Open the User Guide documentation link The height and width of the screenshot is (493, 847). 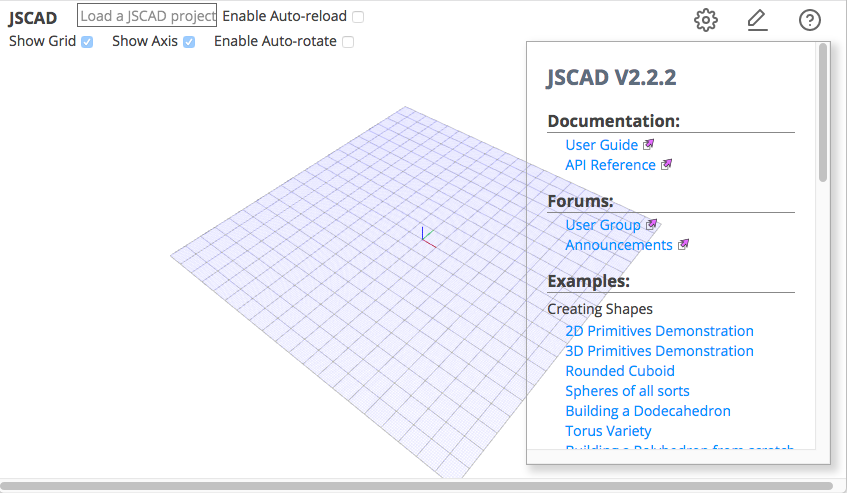point(601,145)
